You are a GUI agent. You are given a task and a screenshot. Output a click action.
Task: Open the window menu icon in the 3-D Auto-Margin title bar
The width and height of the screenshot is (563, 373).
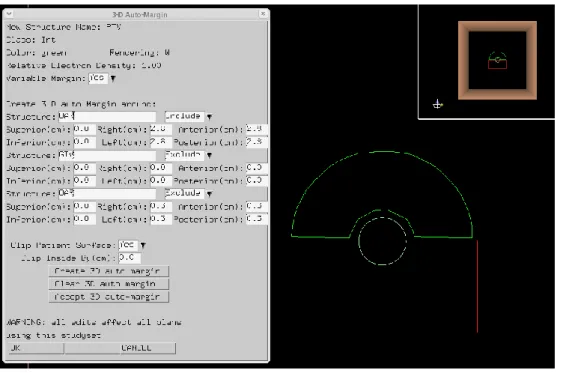click(9, 14)
